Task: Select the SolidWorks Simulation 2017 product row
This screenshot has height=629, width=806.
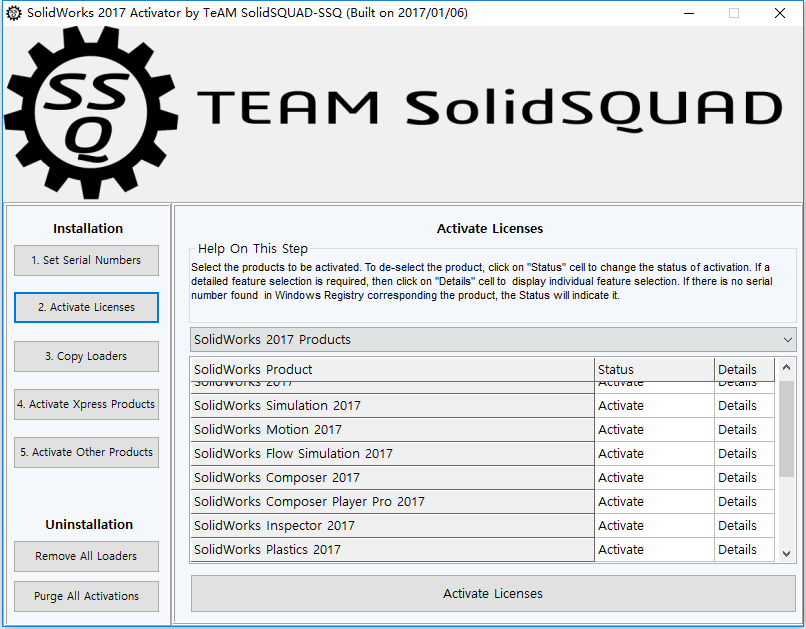Action: coord(392,405)
